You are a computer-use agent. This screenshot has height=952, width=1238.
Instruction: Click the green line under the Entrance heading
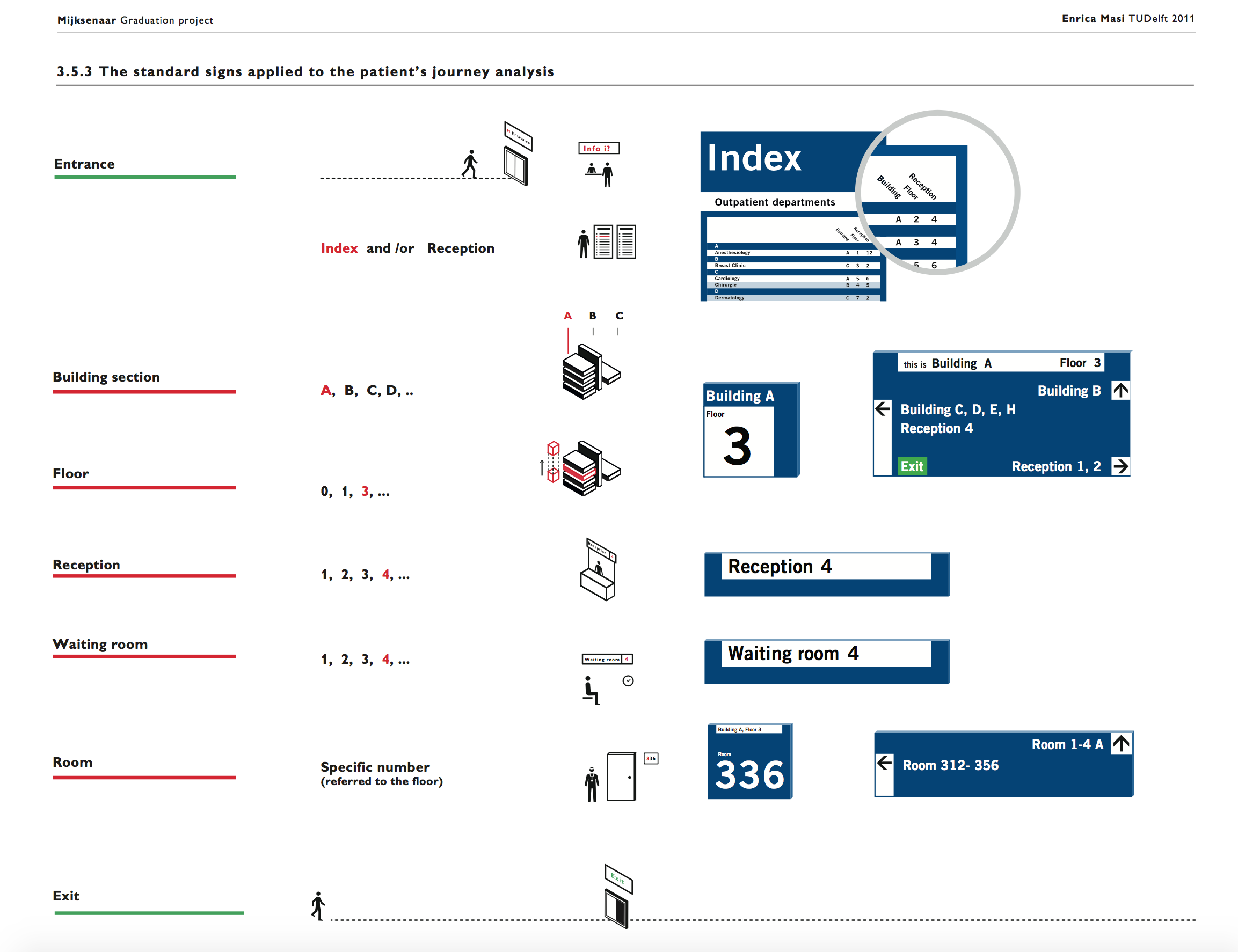tap(144, 178)
